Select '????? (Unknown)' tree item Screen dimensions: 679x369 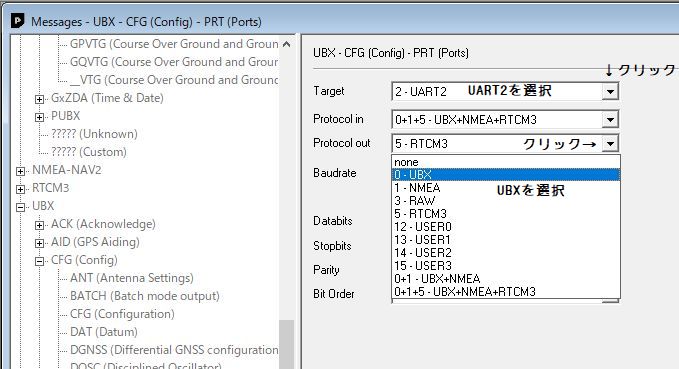[94, 134]
